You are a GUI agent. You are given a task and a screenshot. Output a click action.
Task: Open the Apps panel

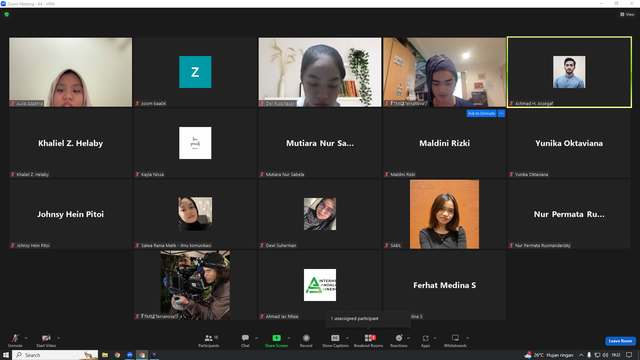tap(425, 340)
